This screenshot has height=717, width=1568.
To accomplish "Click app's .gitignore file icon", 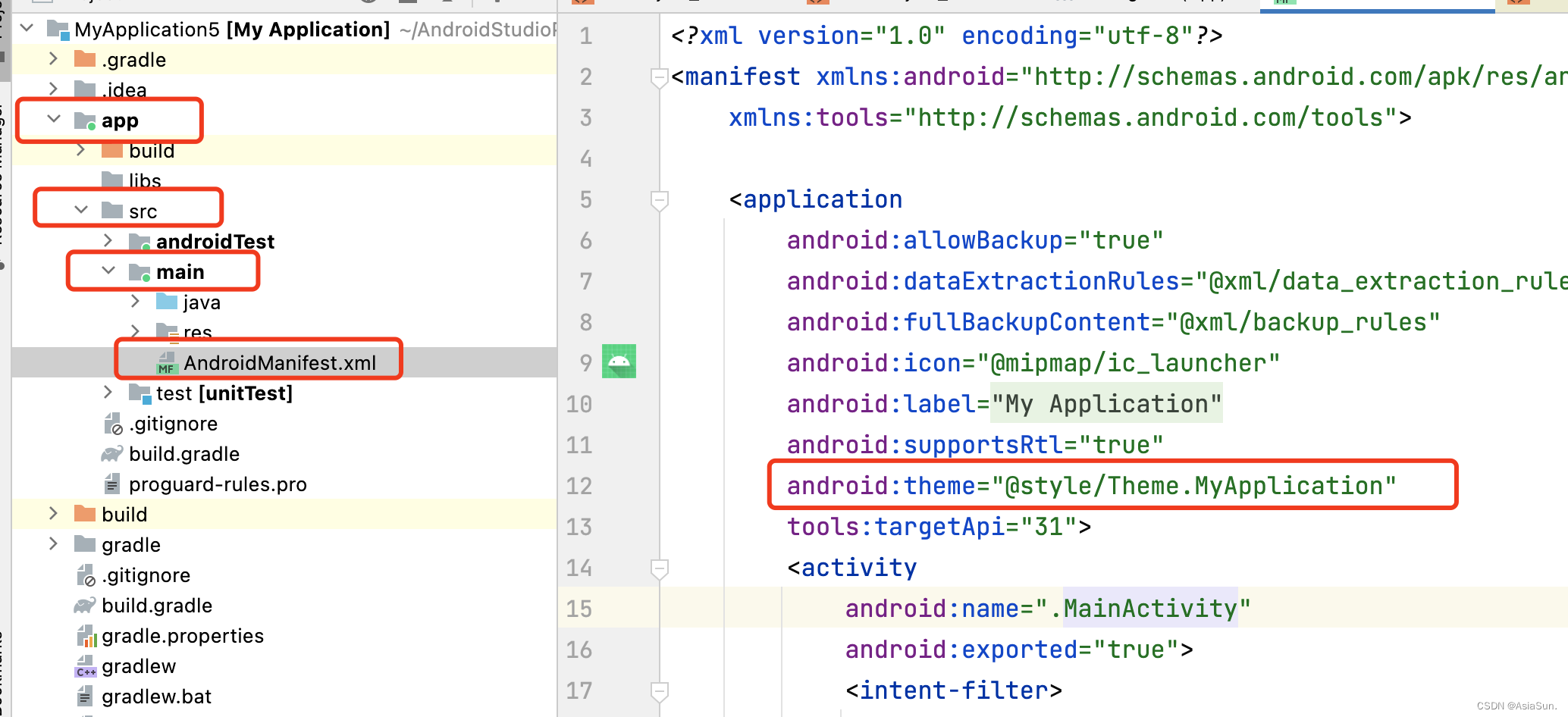I will 113,424.
